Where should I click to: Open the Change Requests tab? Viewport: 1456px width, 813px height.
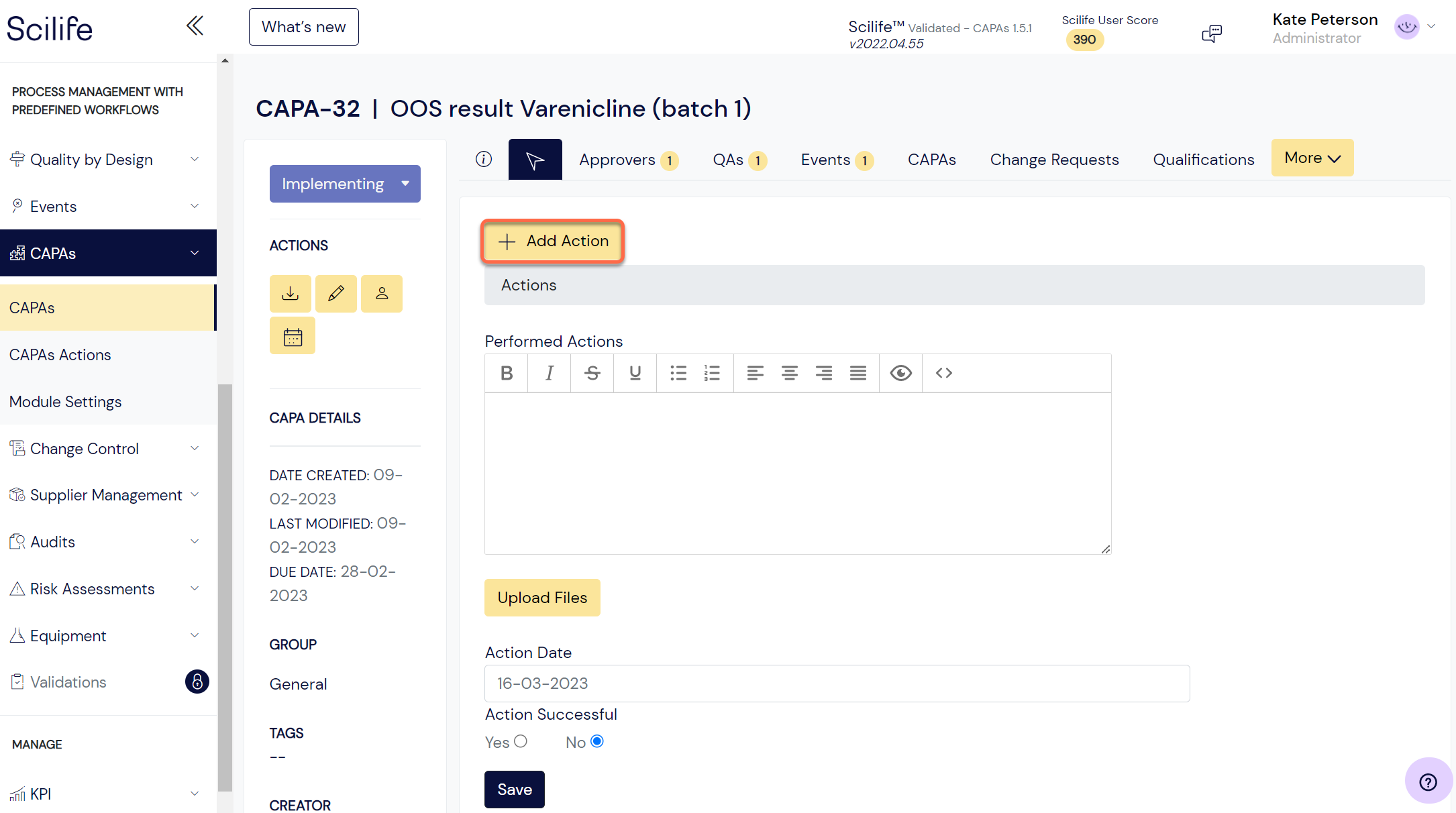tap(1055, 160)
